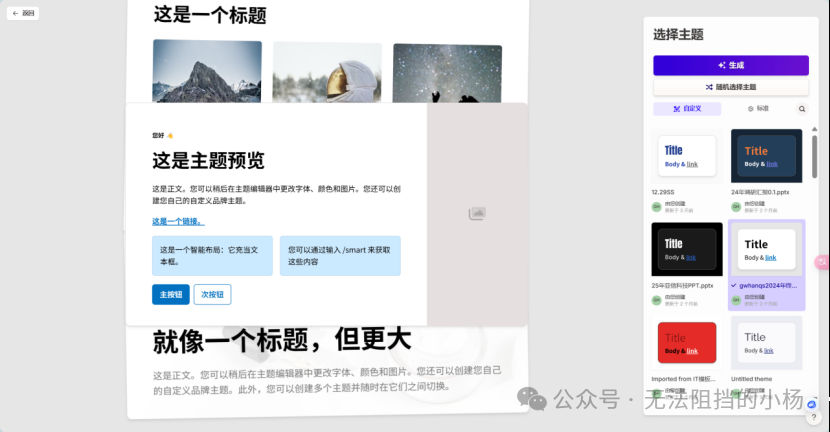Click the back arrow button top-left
Viewport: 830px width, 432px height.
[x=23, y=13]
